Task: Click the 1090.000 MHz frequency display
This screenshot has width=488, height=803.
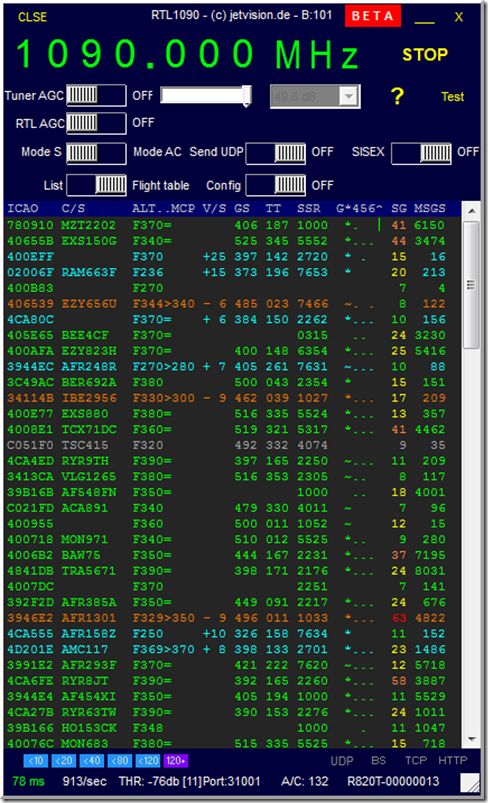Action: tap(187, 54)
